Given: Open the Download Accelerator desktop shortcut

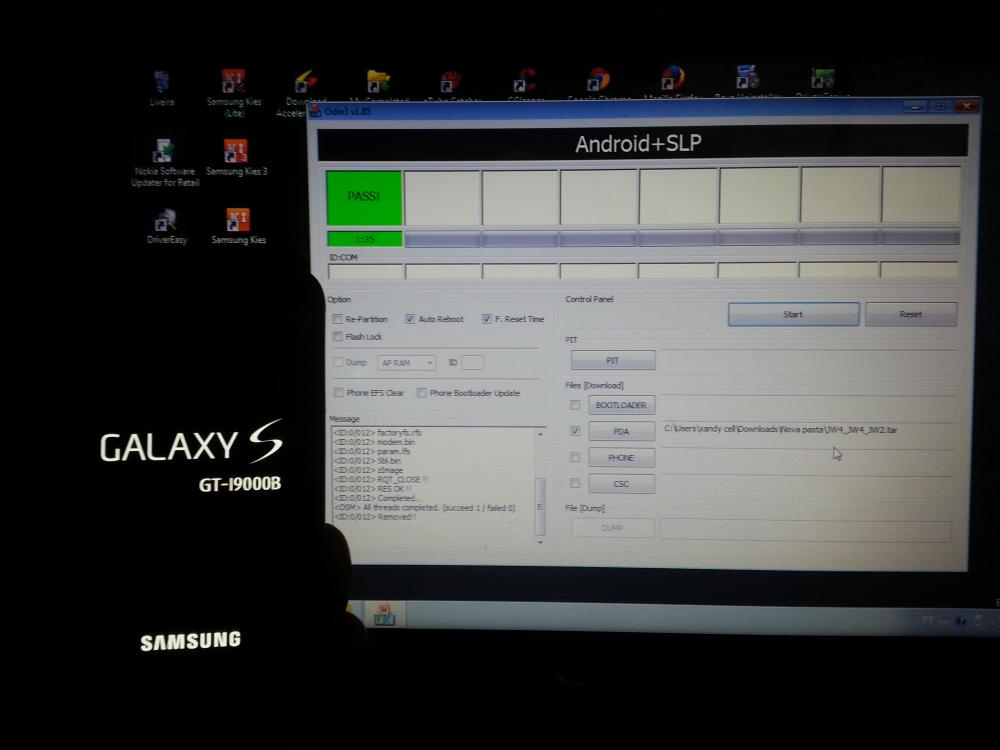Looking at the screenshot, I should tap(304, 92).
